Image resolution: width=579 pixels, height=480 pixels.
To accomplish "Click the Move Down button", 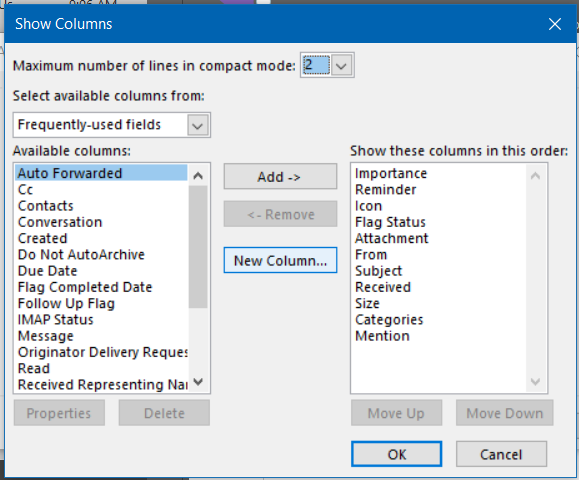I will [504, 413].
